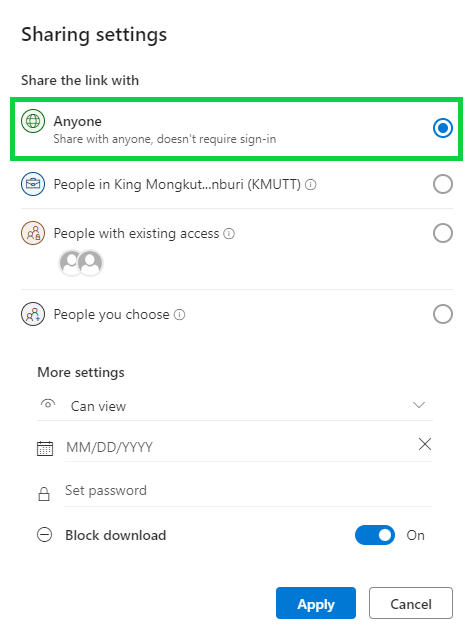Screen dimensions: 474x636
Task: Apply the sharing settings
Action: click(316, 603)
